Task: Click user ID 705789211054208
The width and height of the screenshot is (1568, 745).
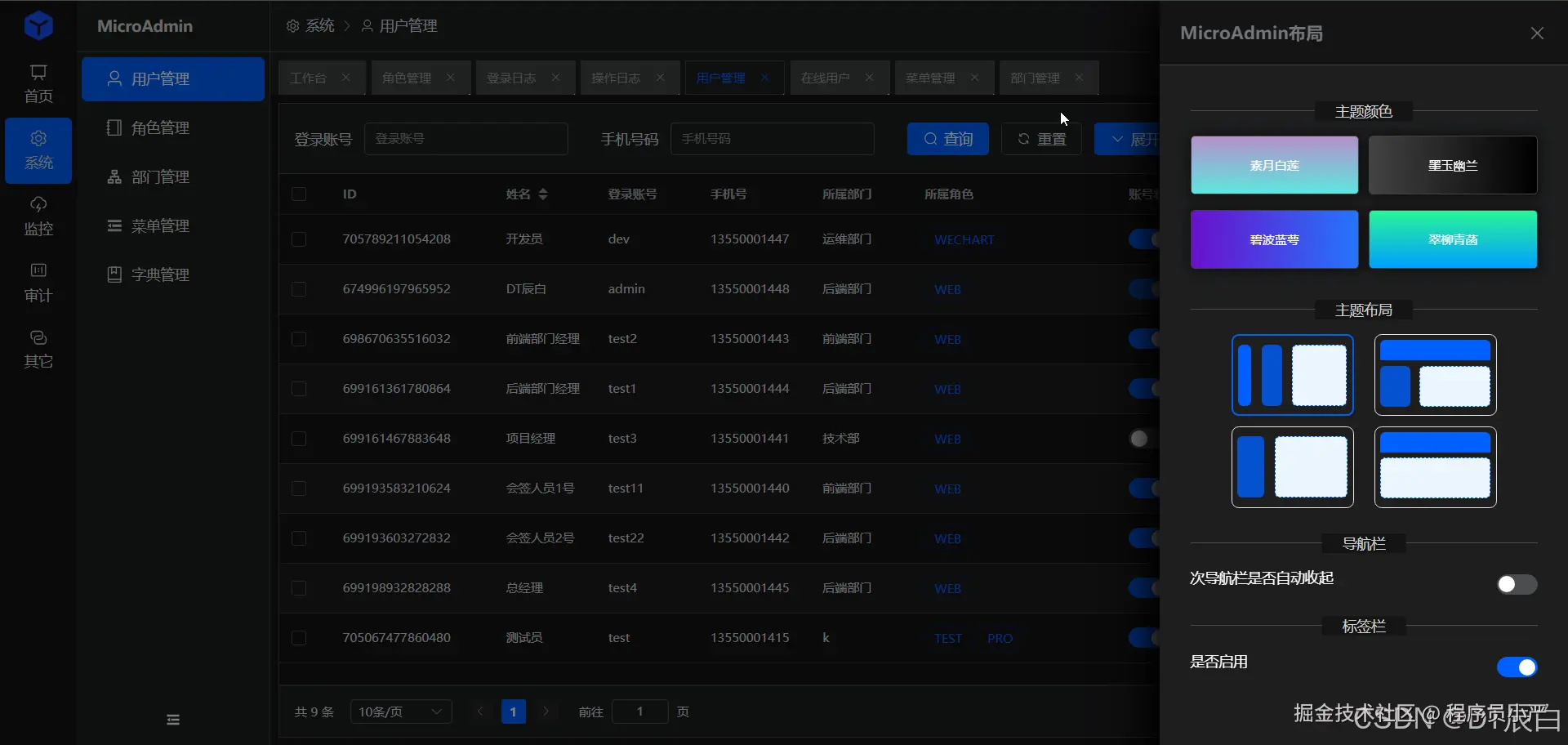Action: pyautogui.click(x=397, y=239)
